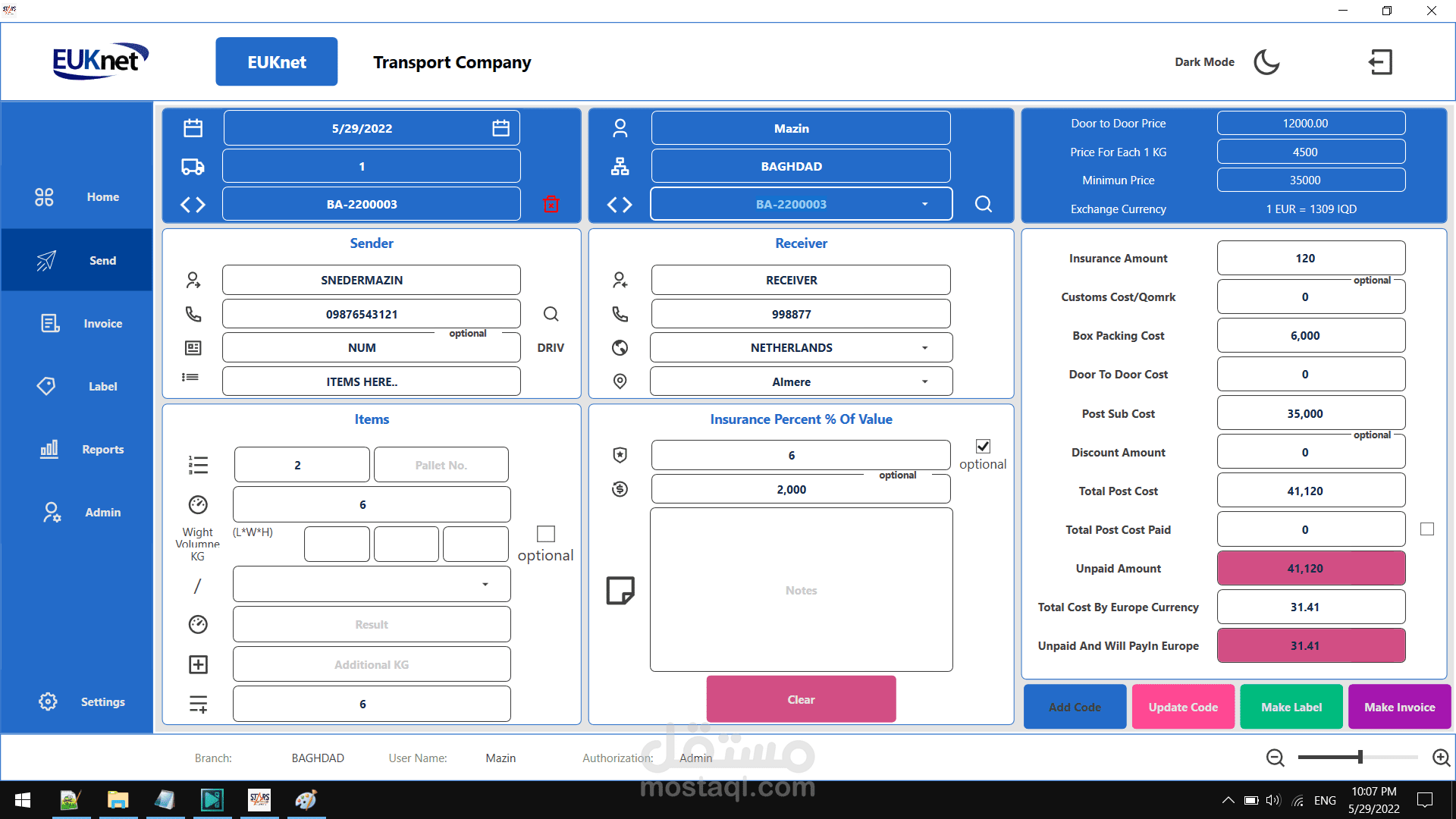Viewport: 1456px width, 819px height.
Task: Click zoom out magnifier icon
Action: pyautogui.click(x=1276, y=758)
